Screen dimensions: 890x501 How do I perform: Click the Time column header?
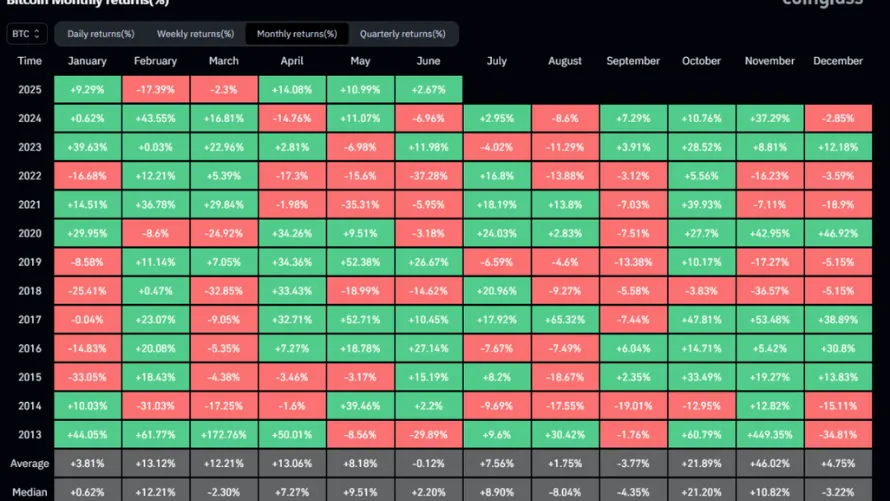tap(30, 61)
